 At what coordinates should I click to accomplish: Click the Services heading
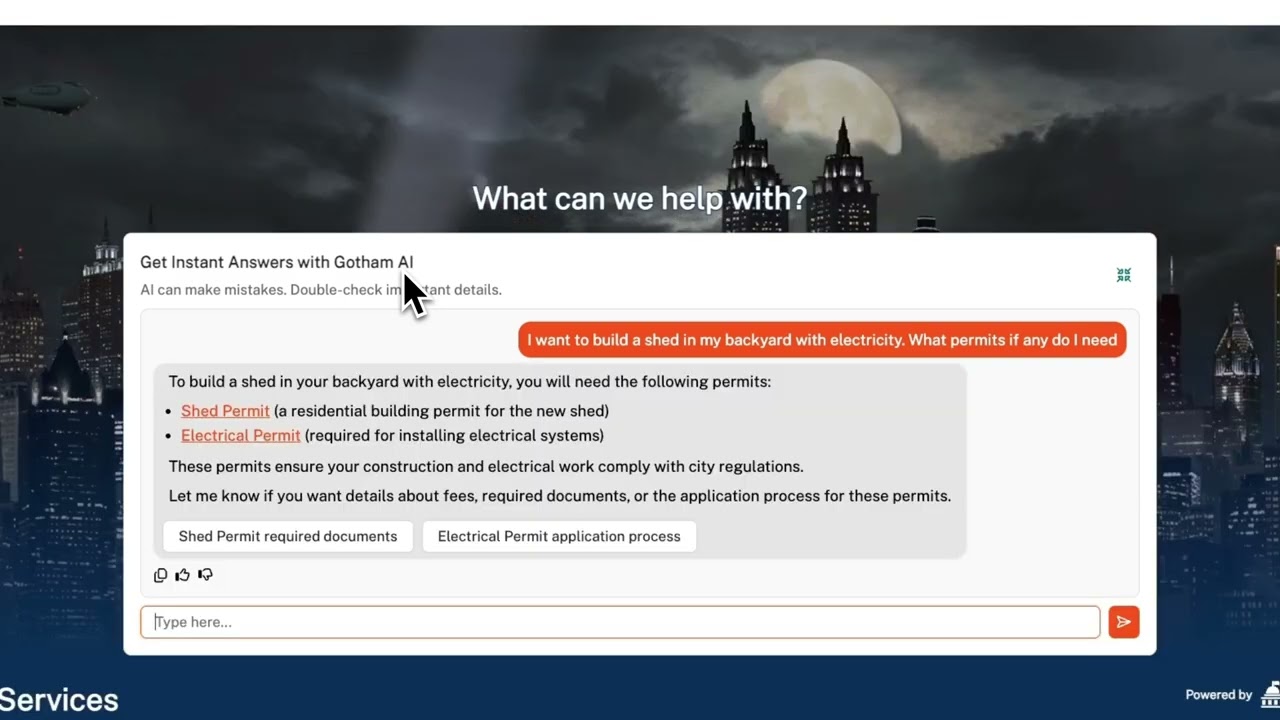point(59,700)
